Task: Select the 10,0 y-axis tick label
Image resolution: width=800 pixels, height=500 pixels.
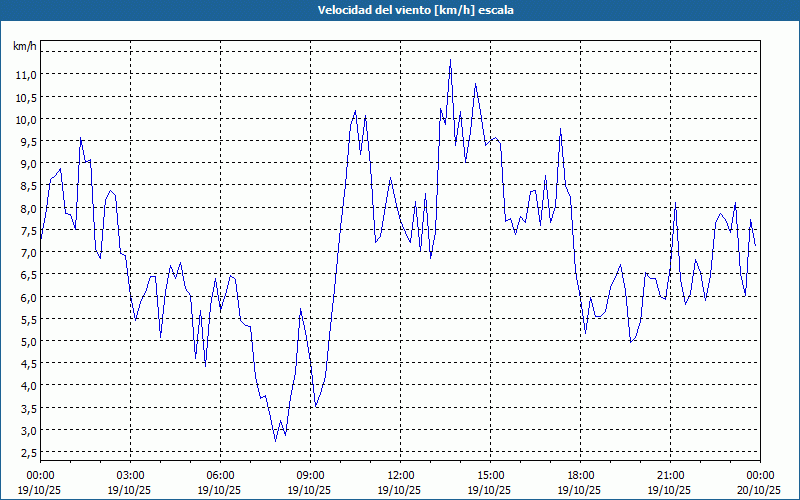Action: click(x=25, y=119)
